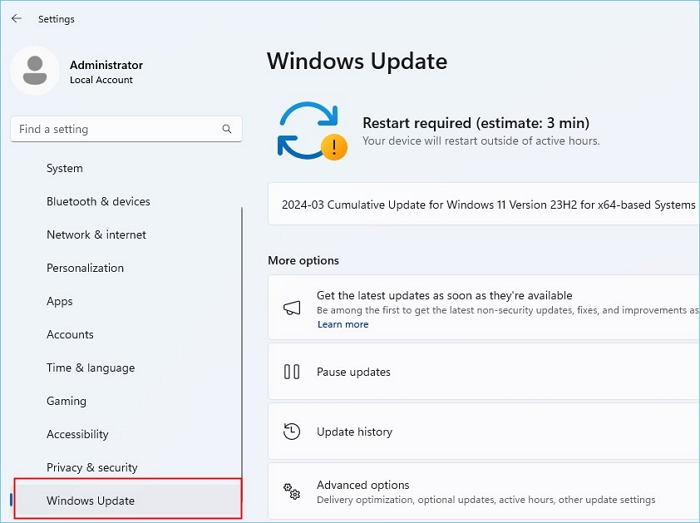Click the back arrow icon
The image size is (700, 523).
click(17, 18)
